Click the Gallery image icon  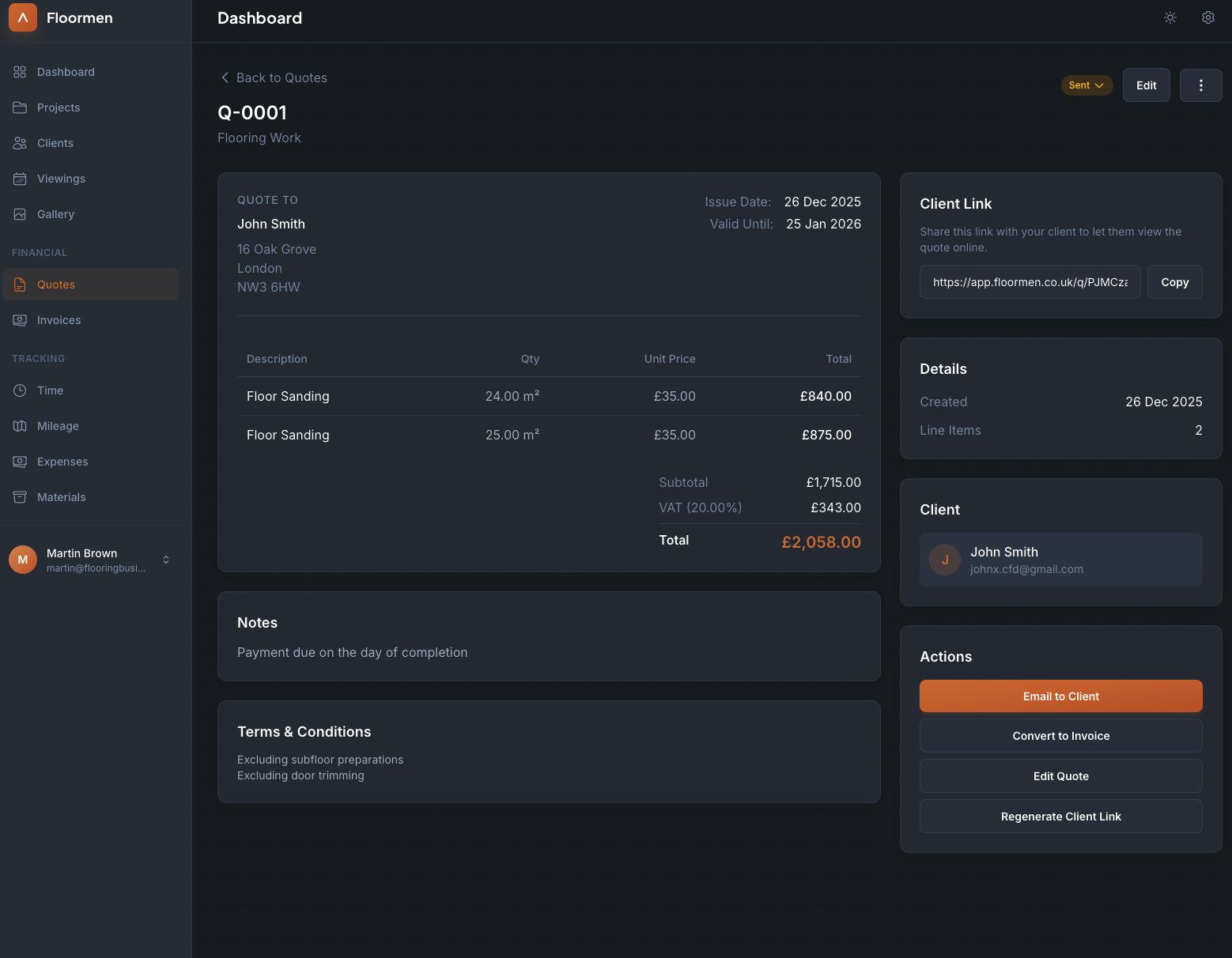click(x=20, y=214)
